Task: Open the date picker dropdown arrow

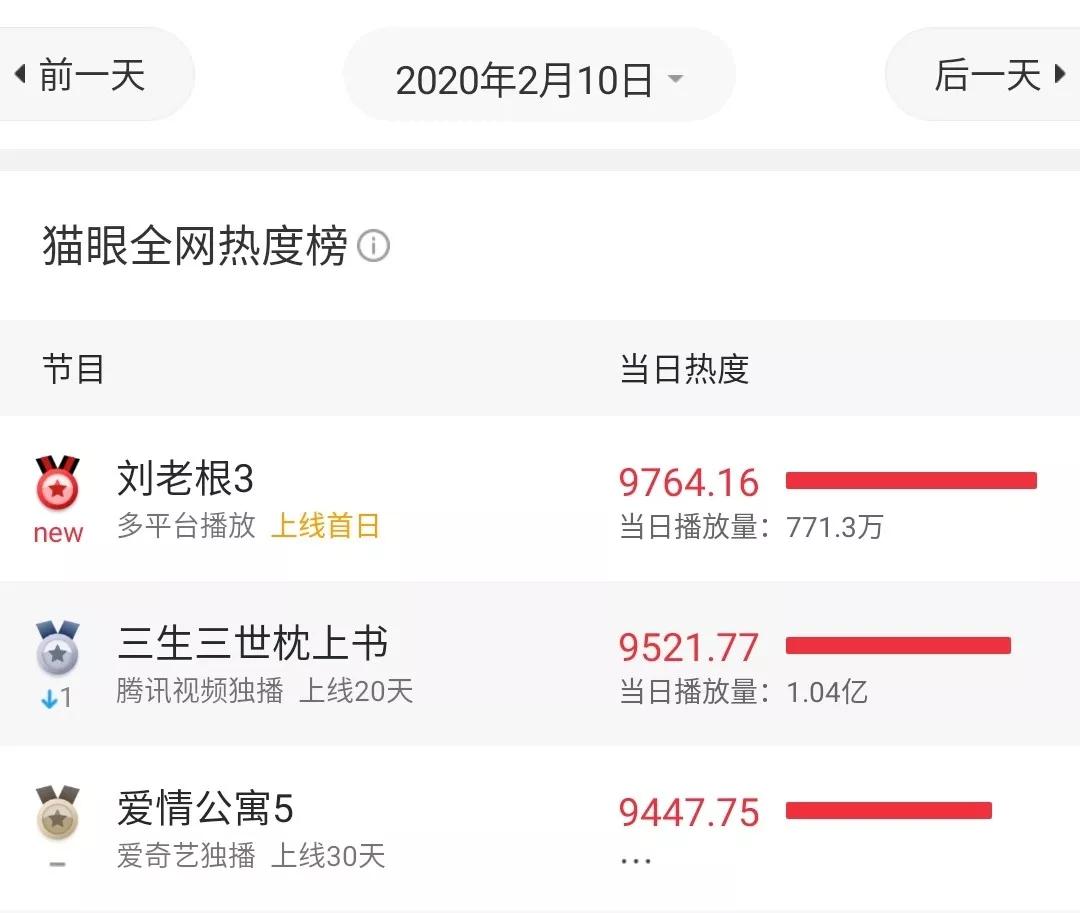Action: pyautogui.click(x=676, y=79)
